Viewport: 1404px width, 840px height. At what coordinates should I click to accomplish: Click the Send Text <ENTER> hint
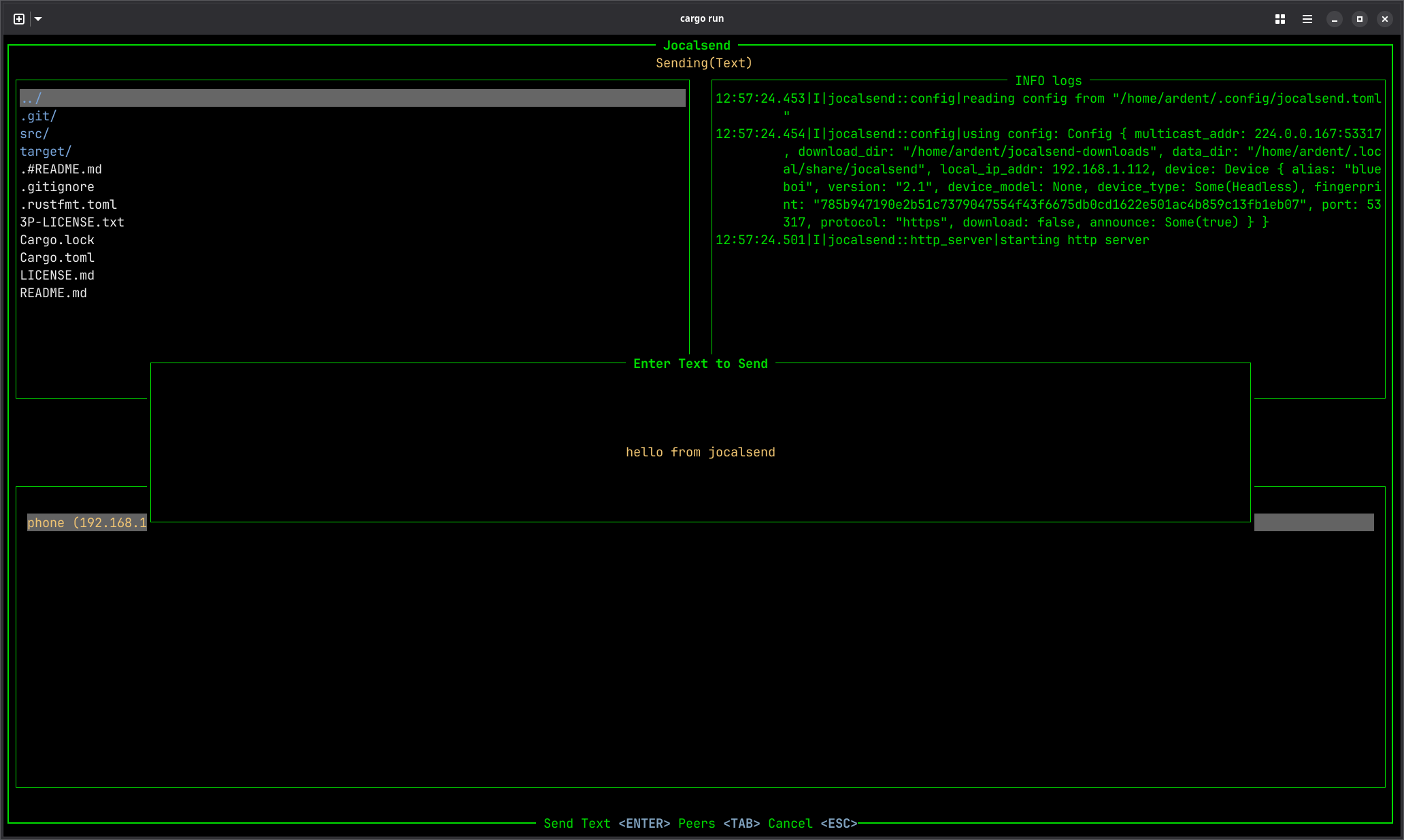[607, 823]
